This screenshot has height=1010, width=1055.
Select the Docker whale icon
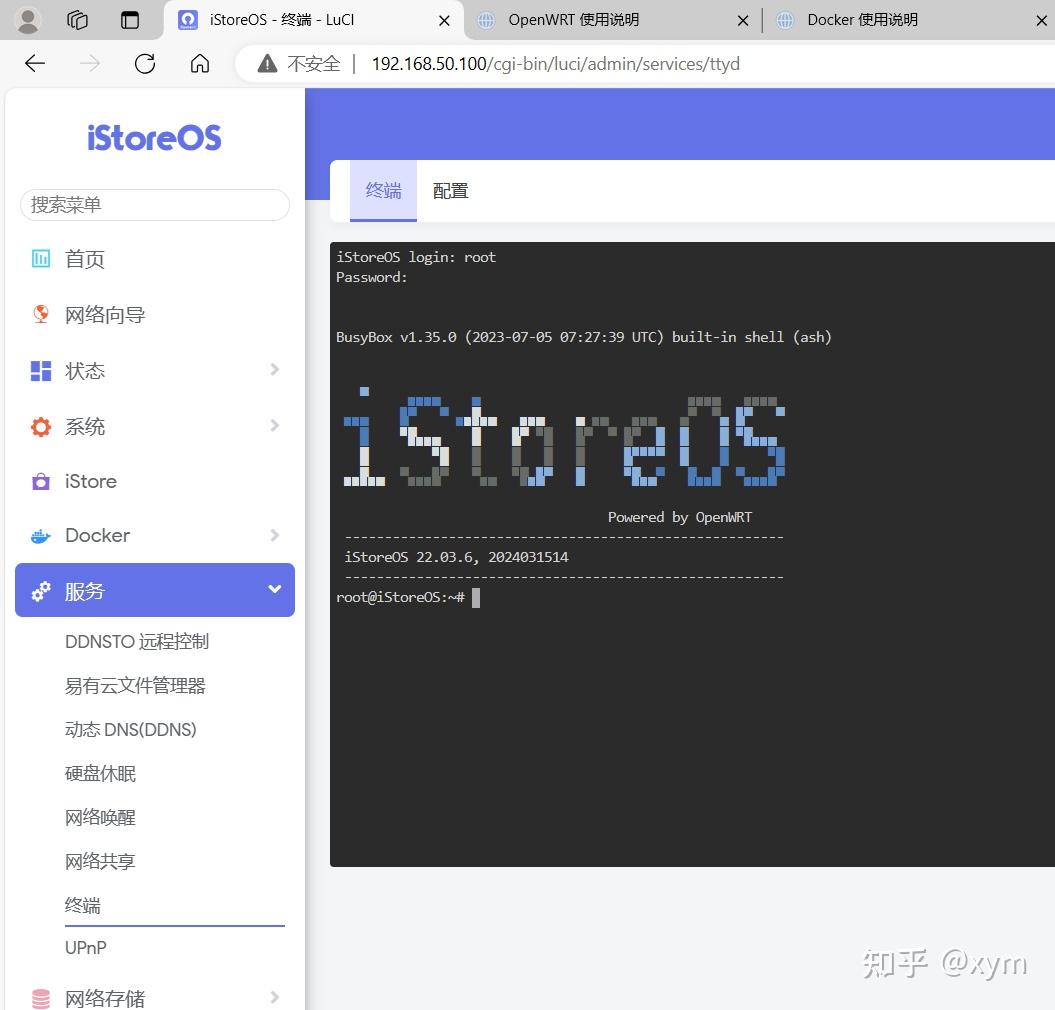coord(40,535)
